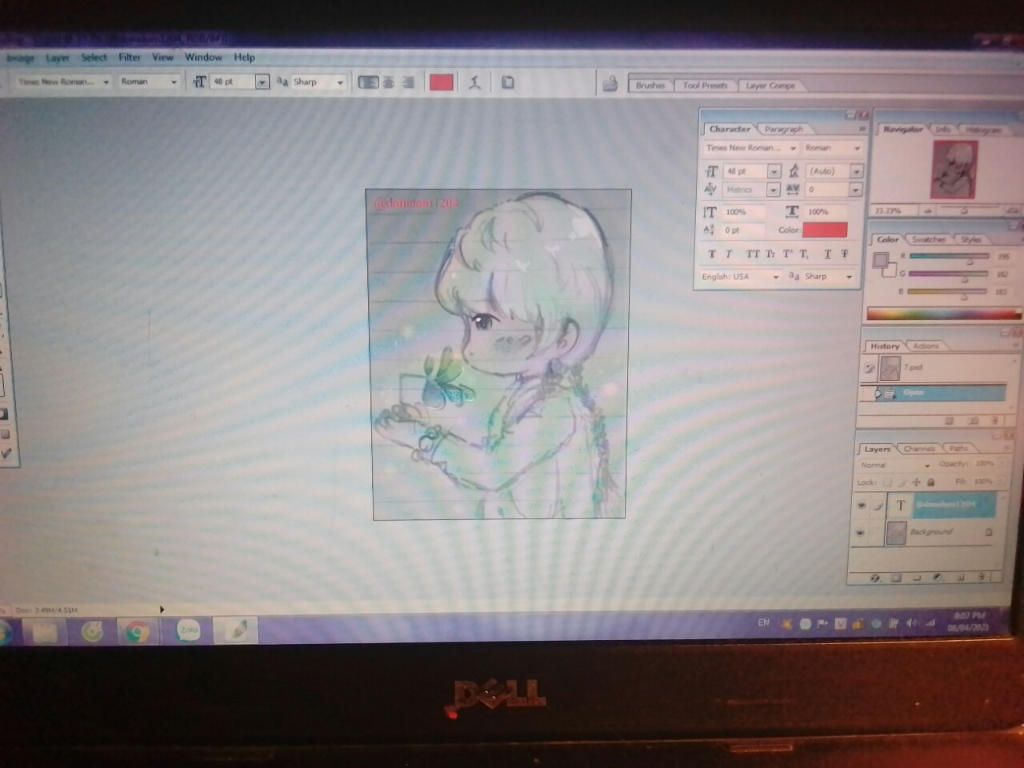Toggle All Caps in Character panel
Image resolution: width=1024 pixels, height=768 pixels.
[753, 254]
